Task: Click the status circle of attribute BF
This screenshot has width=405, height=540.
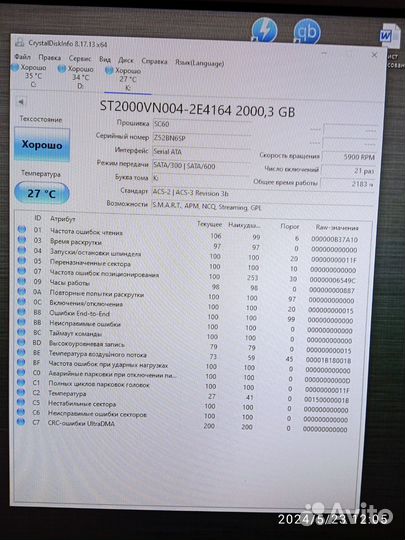Action: pyautogui.click(x=21, y=362)
